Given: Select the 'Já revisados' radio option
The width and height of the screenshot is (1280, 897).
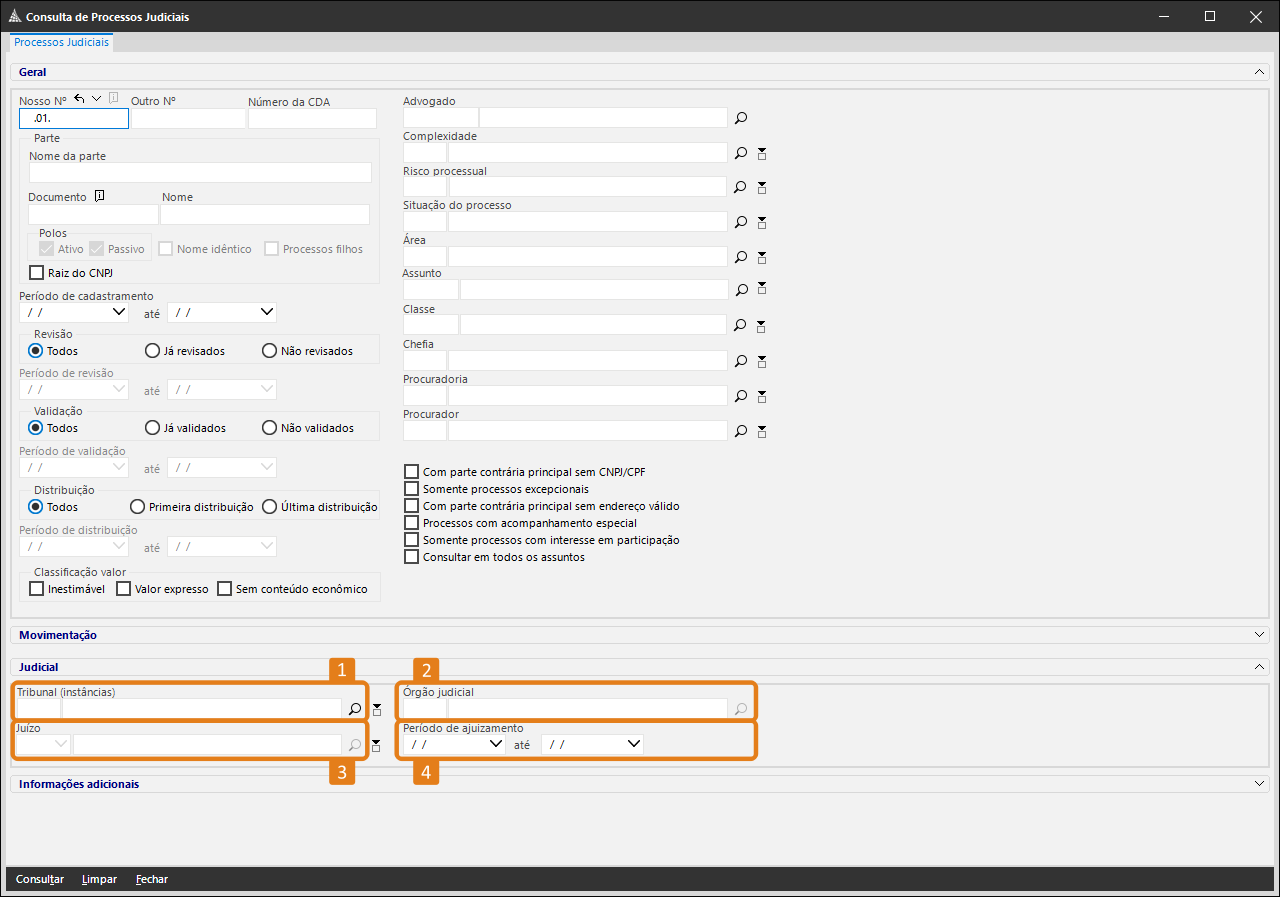Looking at the screenshot, I should pyautogui.click(x=153, y=351).
